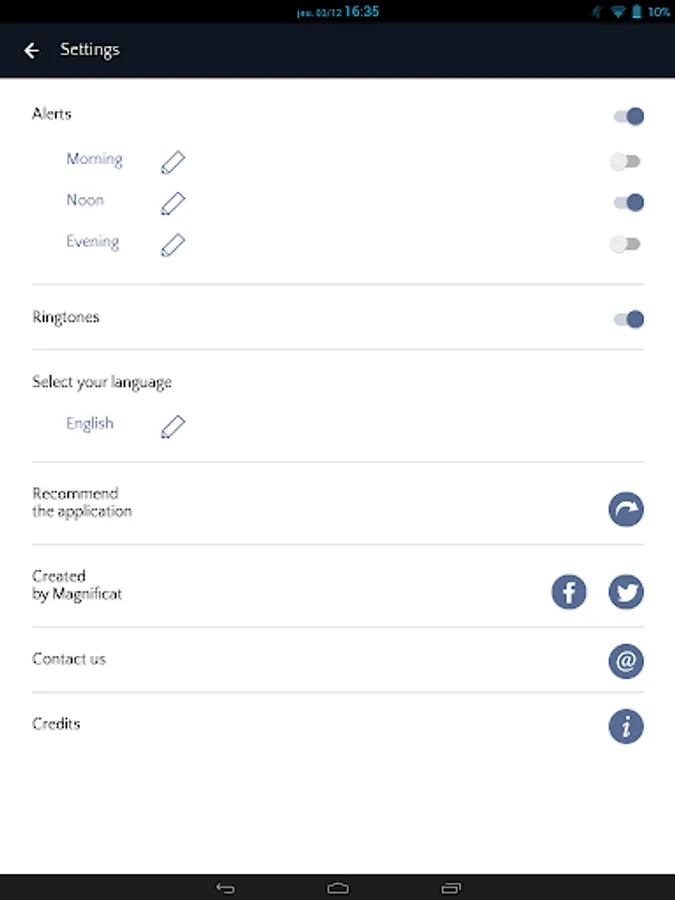Turn off the Ringtones switch

click(628, 319)
